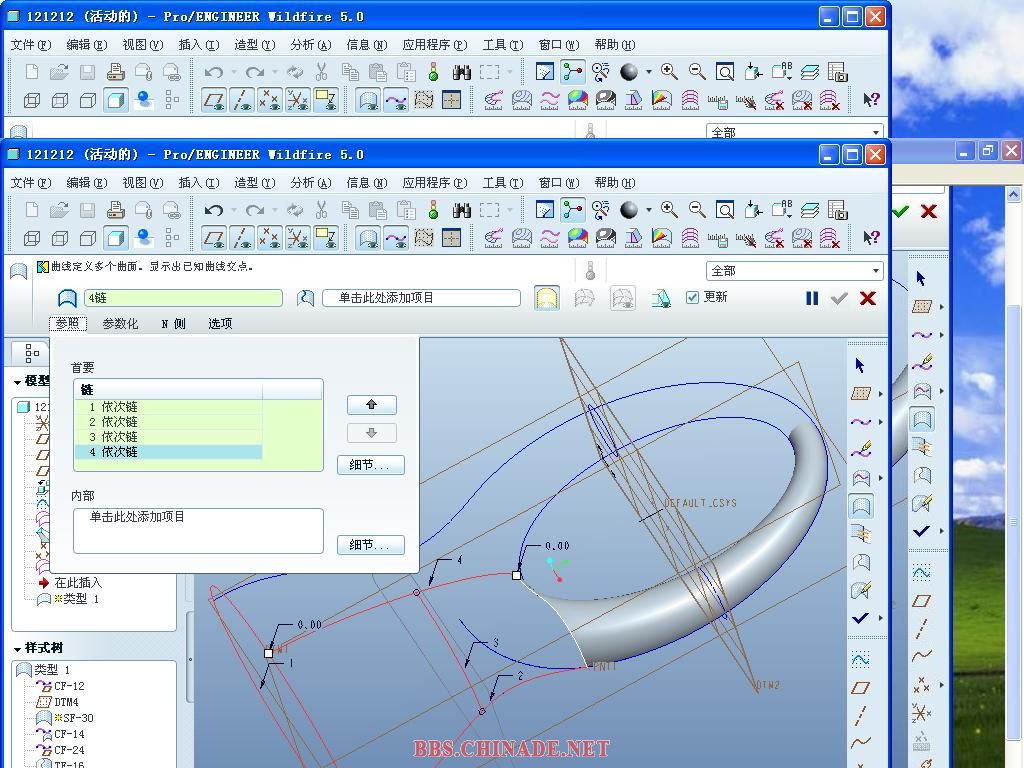Click surface tool in right vertical toolbar
The width and height of the screenshot is (1024, 768).
click(x=861, y=505)
